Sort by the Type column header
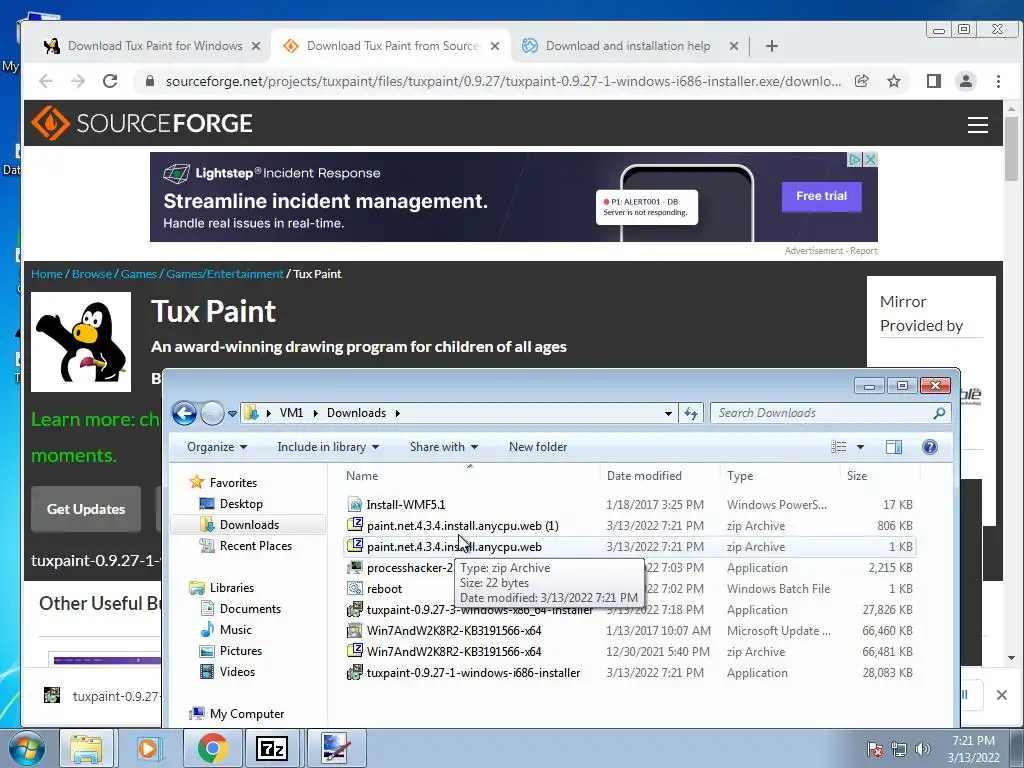Screen dimensions: 1024x768 click(740, 475)
